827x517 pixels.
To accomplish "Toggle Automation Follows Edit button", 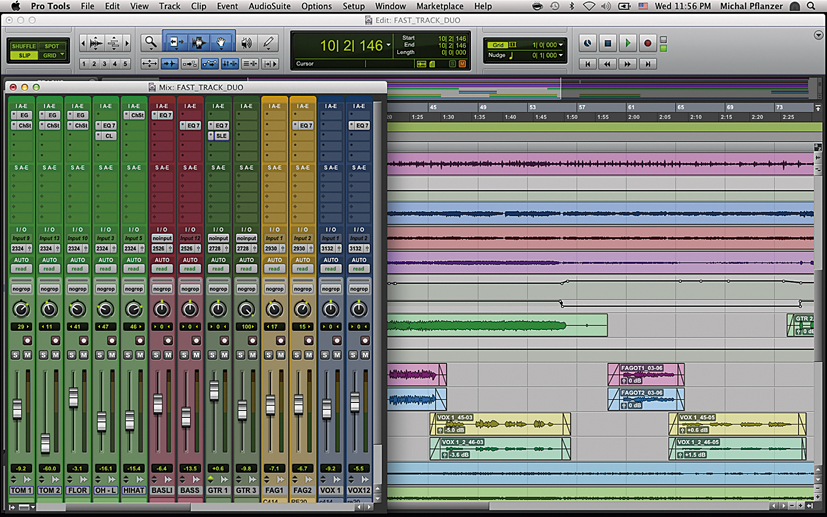I will coord(209,64).
